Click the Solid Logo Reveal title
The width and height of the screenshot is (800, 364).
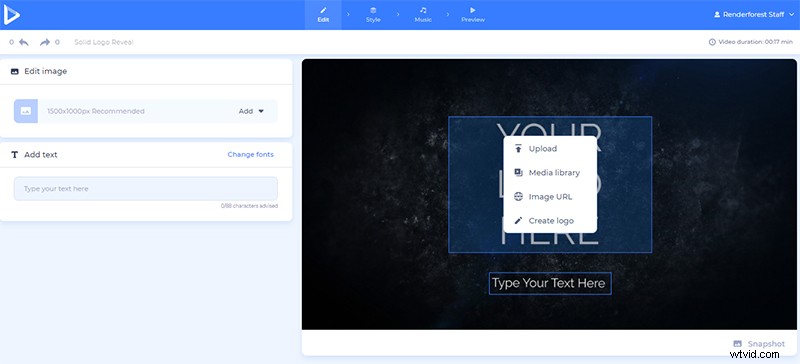point(104,42)
